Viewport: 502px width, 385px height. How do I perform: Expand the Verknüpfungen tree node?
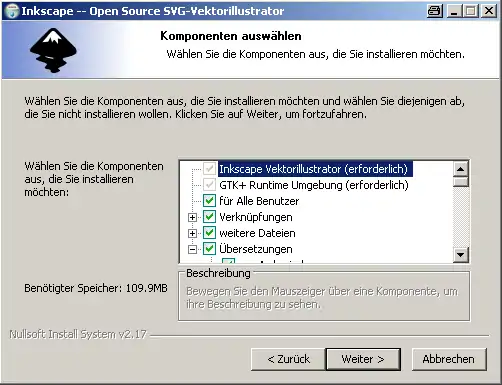point(192,217)
